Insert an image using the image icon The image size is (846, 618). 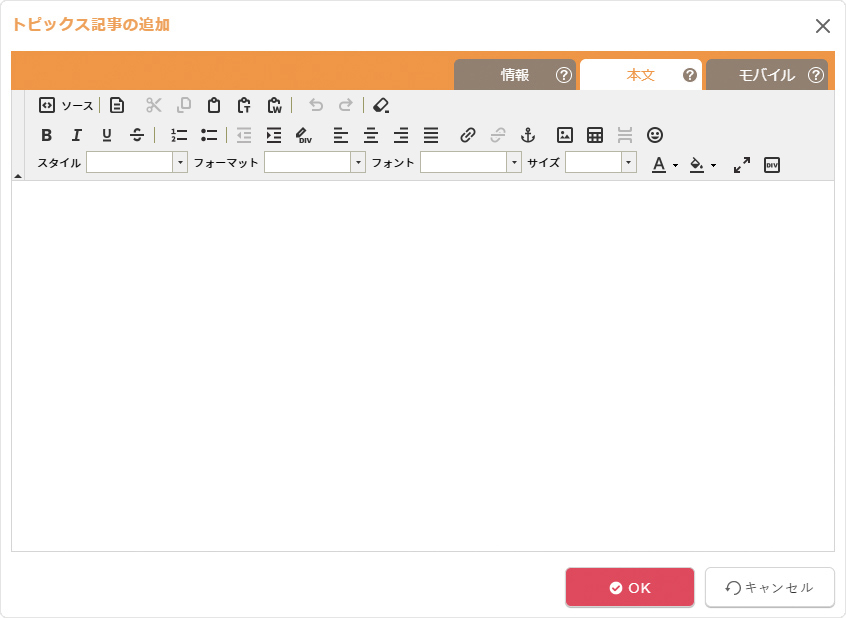(565, 135)
